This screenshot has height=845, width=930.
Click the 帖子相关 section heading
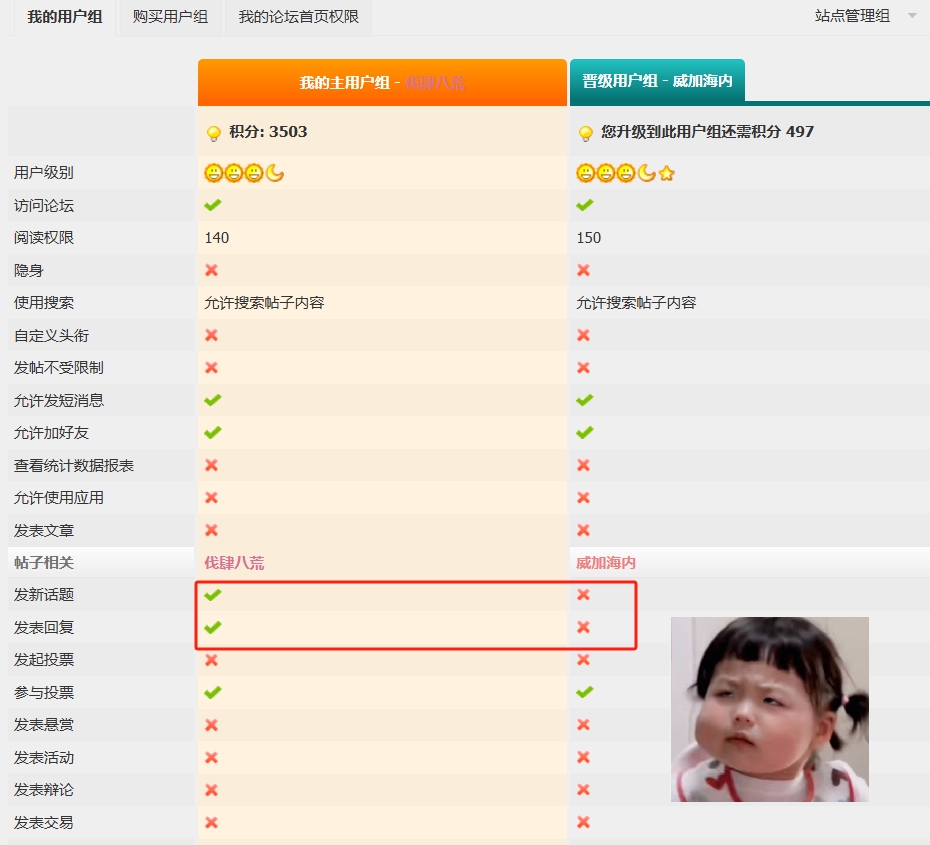point(44,563)
